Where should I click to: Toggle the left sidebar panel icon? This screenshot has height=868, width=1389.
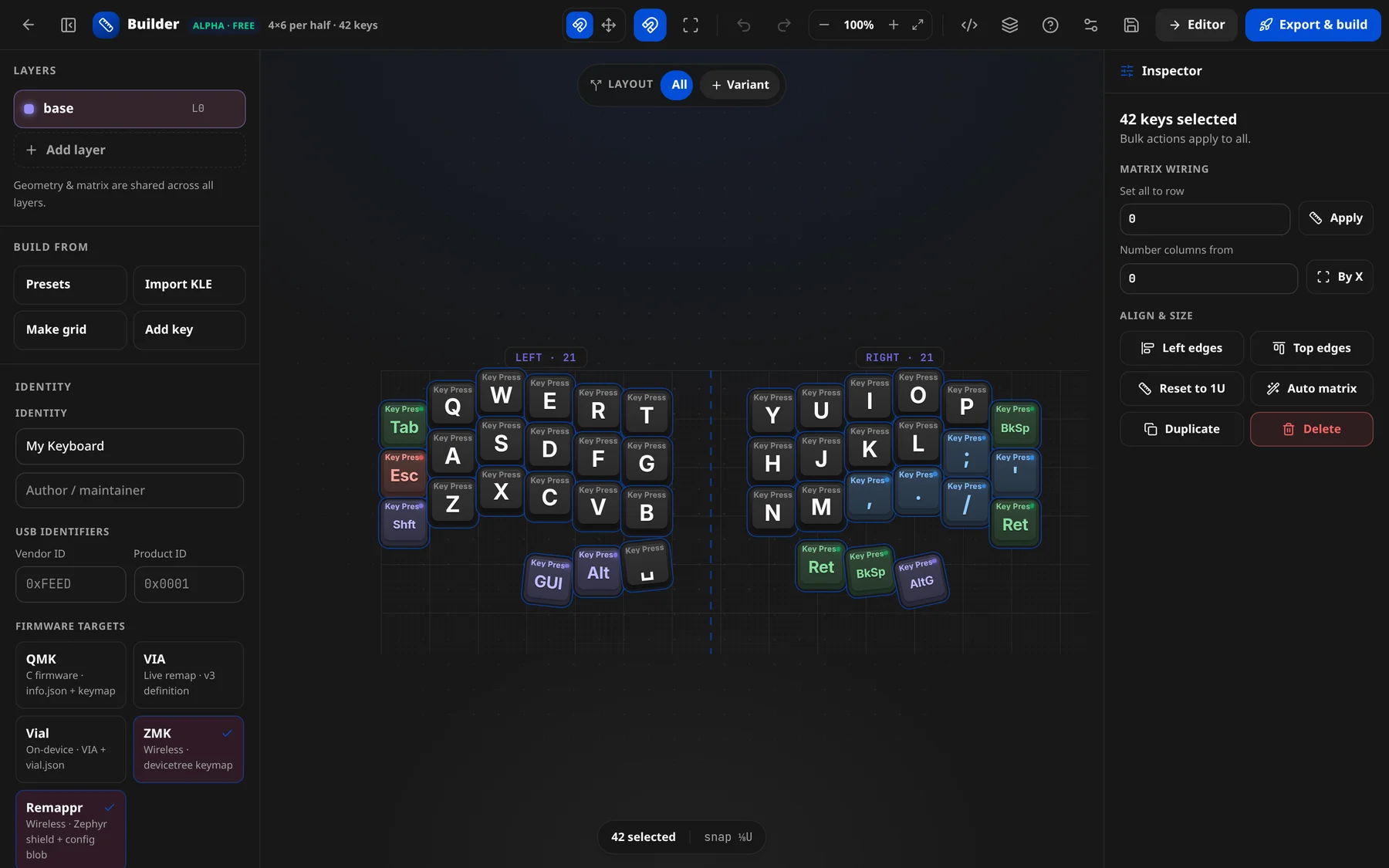[68, 25]
